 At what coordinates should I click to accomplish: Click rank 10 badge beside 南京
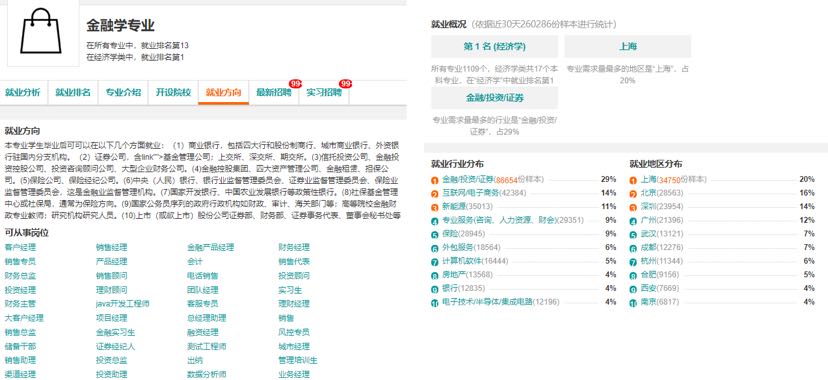coord(633,303)
